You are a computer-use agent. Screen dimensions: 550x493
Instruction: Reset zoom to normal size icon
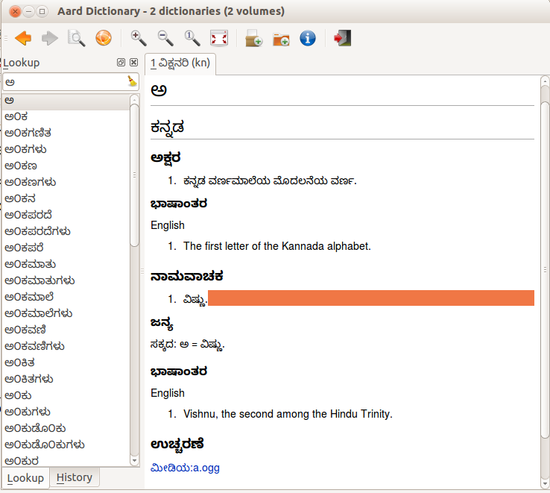[x=192, y=38]
